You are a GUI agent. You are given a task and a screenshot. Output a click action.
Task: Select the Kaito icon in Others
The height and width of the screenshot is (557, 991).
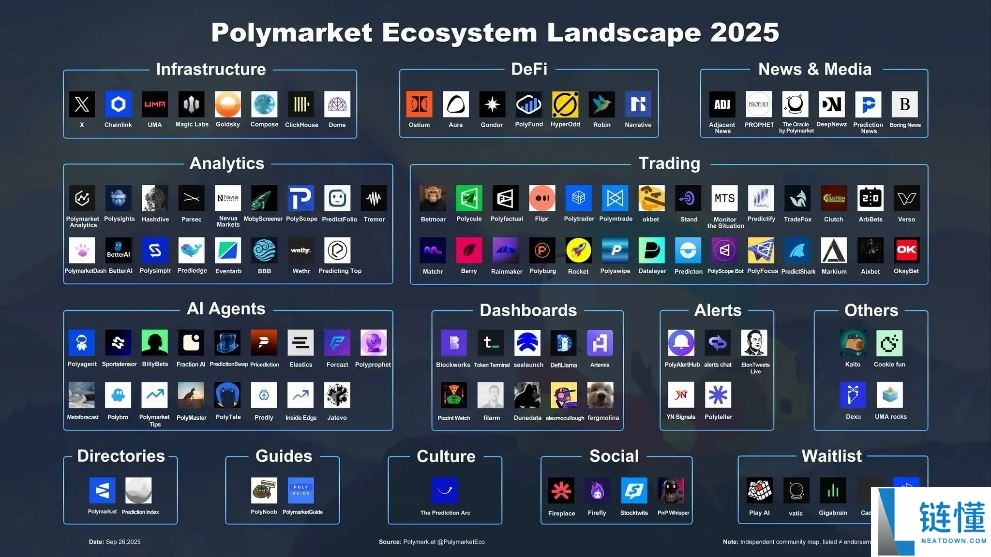tap(853, 343)
